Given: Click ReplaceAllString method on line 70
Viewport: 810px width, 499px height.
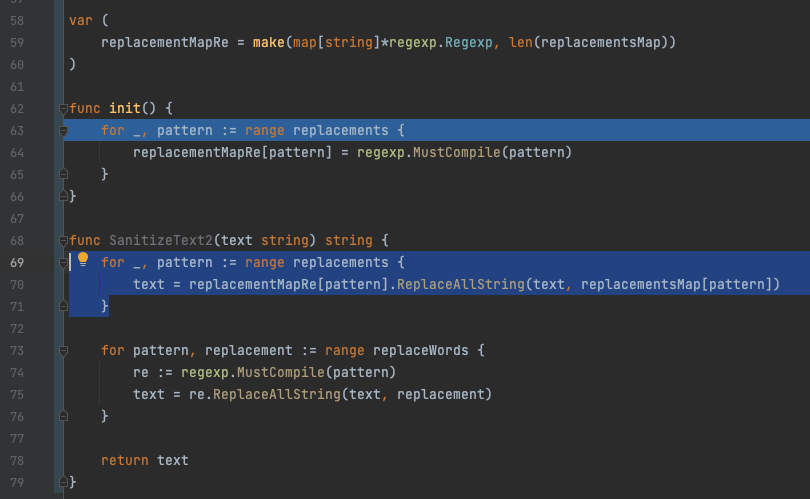Looking at the screenshot, I should [462, 284].
